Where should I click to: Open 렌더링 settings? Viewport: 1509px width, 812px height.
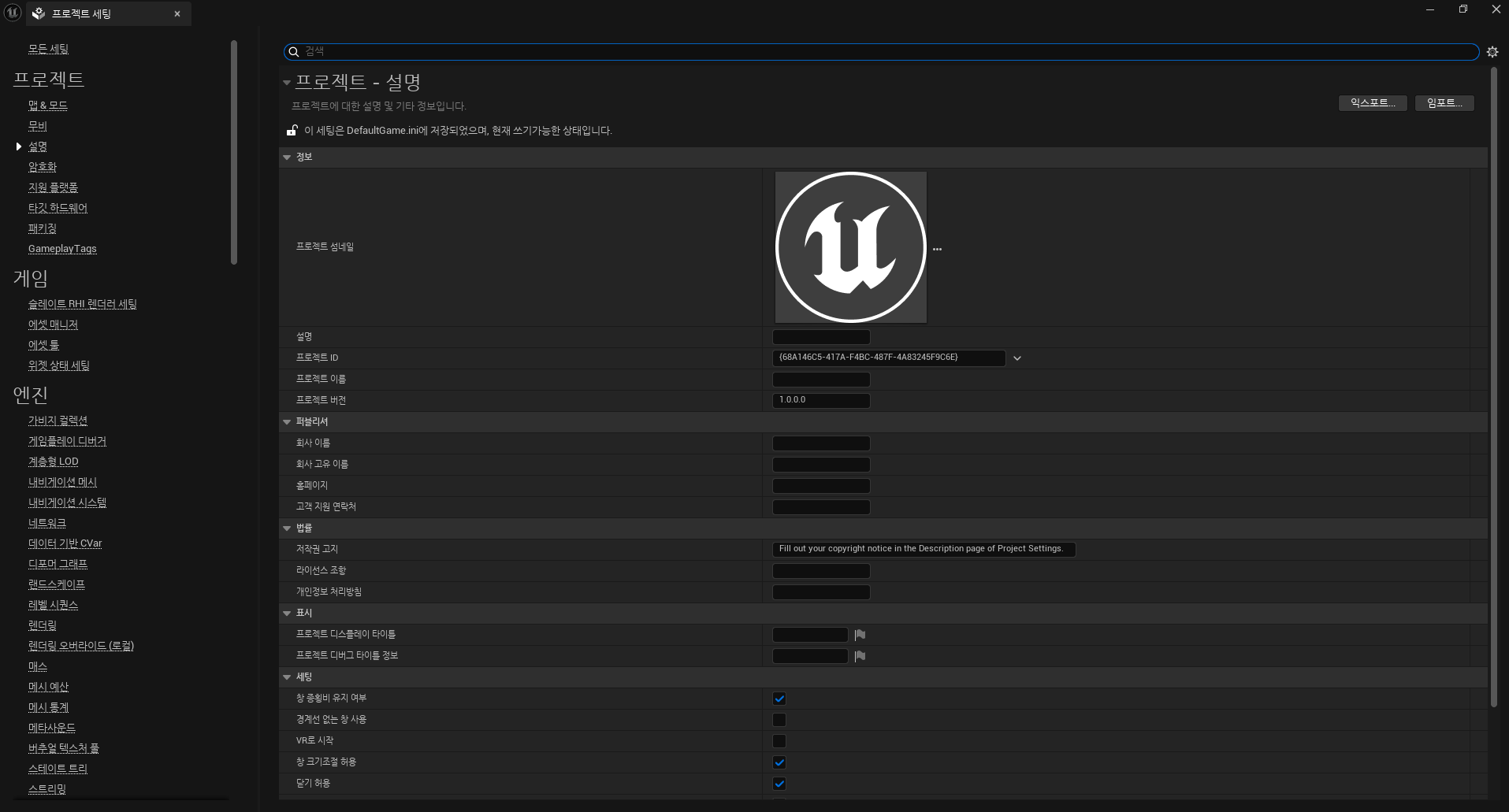[x=43, y=625]
